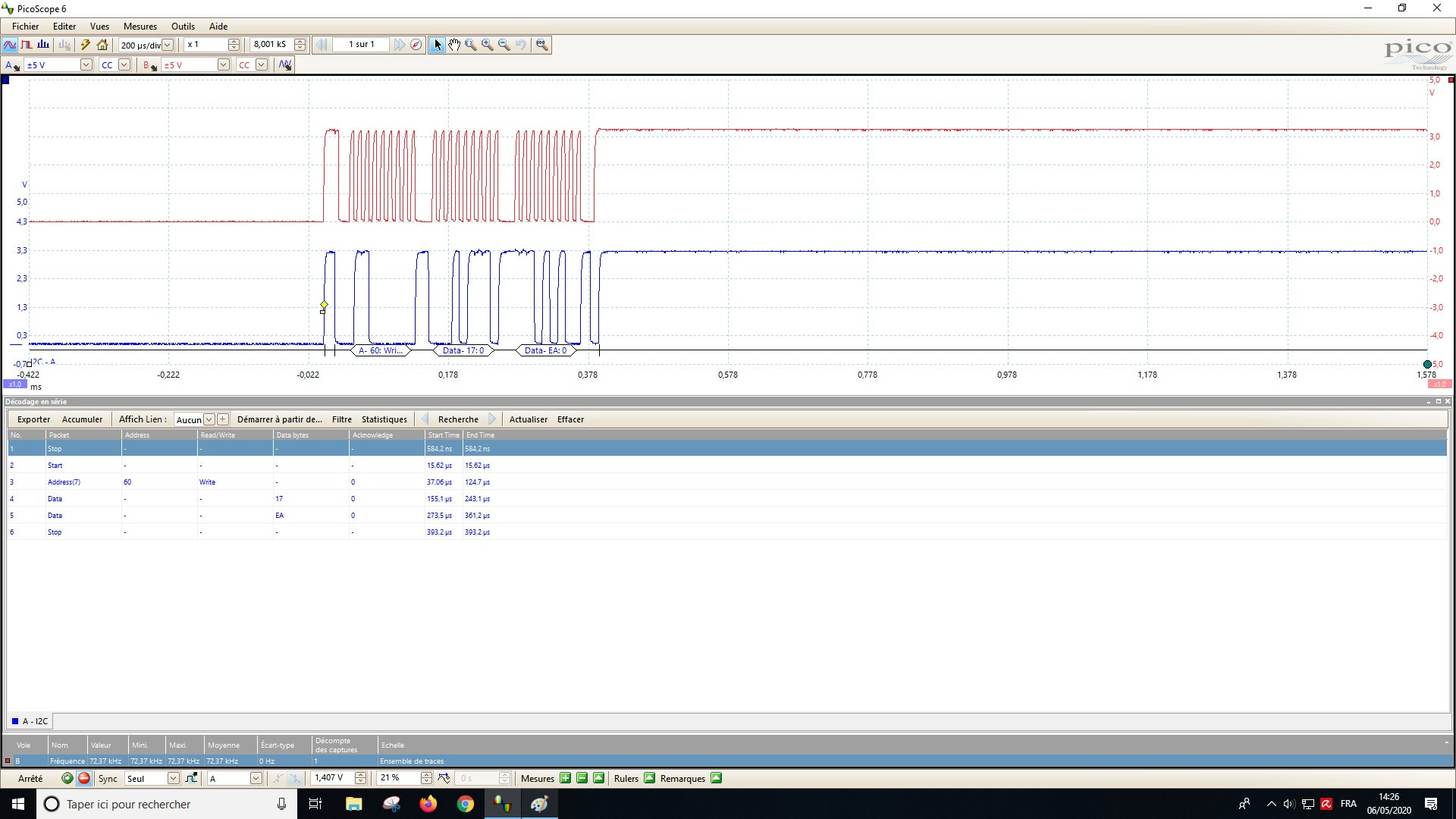This screenshot has width=1456, height=819.
Task: Start capture with green go button
Action: pyautogui.click(x=67, y=778)
